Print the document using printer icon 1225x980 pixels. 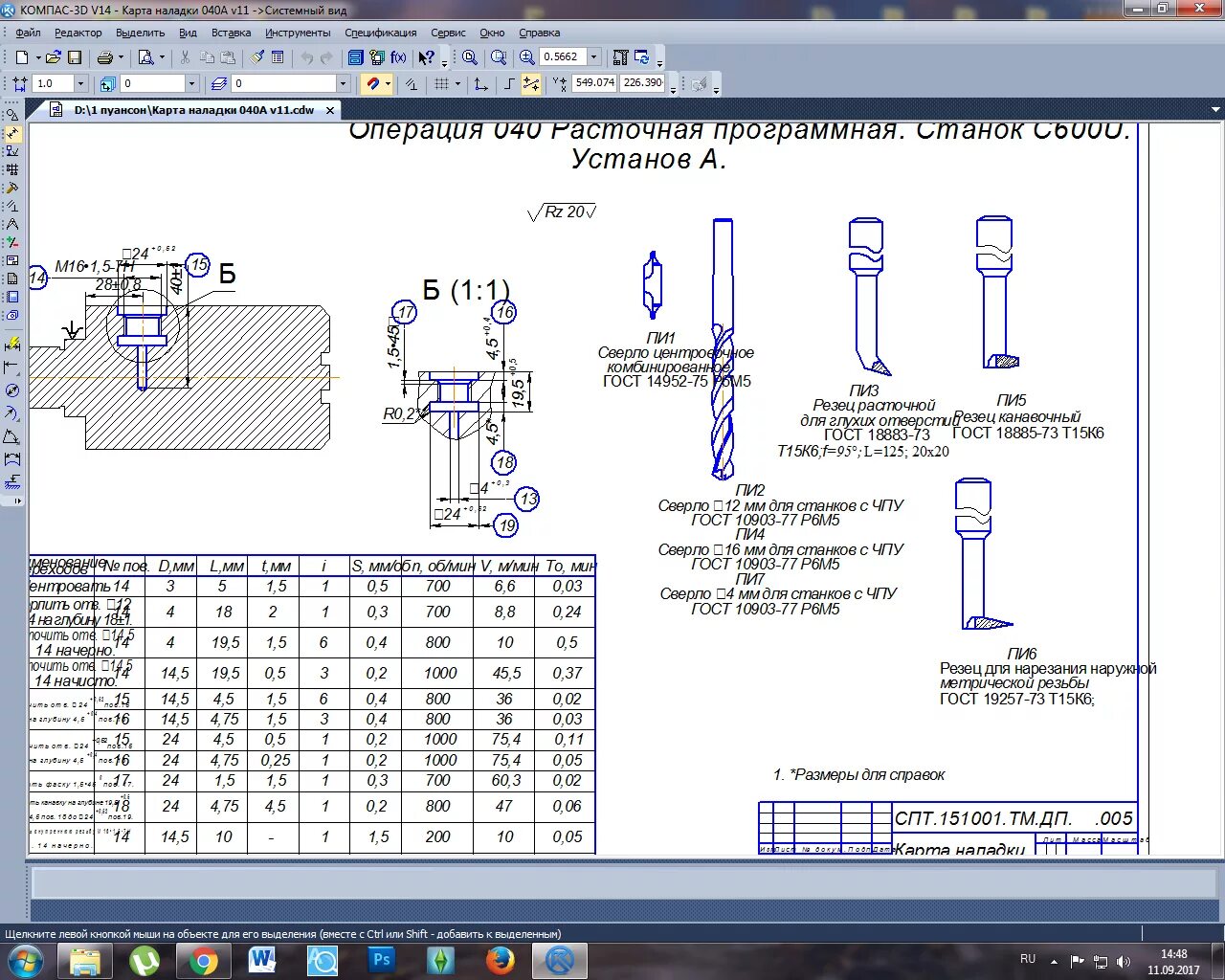(104, 57)
